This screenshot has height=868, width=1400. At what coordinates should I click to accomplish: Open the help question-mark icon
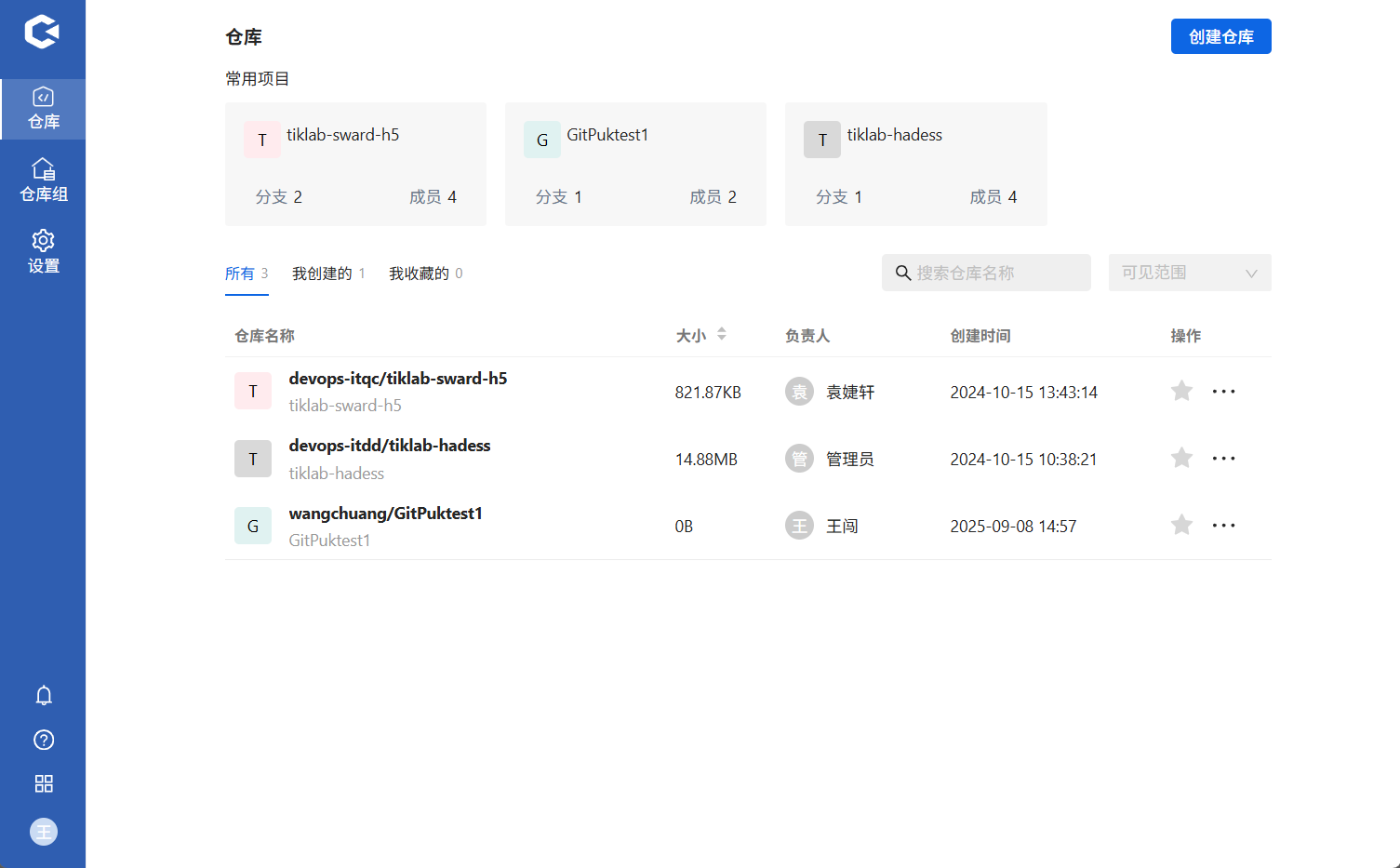coord(44,740)
